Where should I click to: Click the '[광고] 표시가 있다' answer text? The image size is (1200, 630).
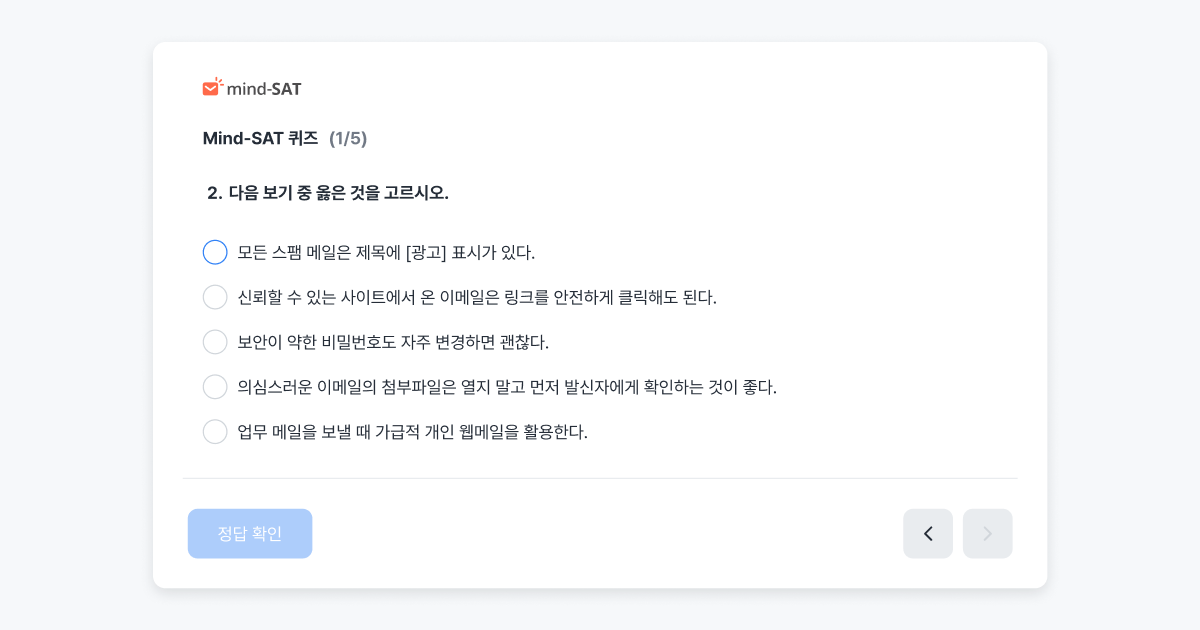tap(470, 252)
